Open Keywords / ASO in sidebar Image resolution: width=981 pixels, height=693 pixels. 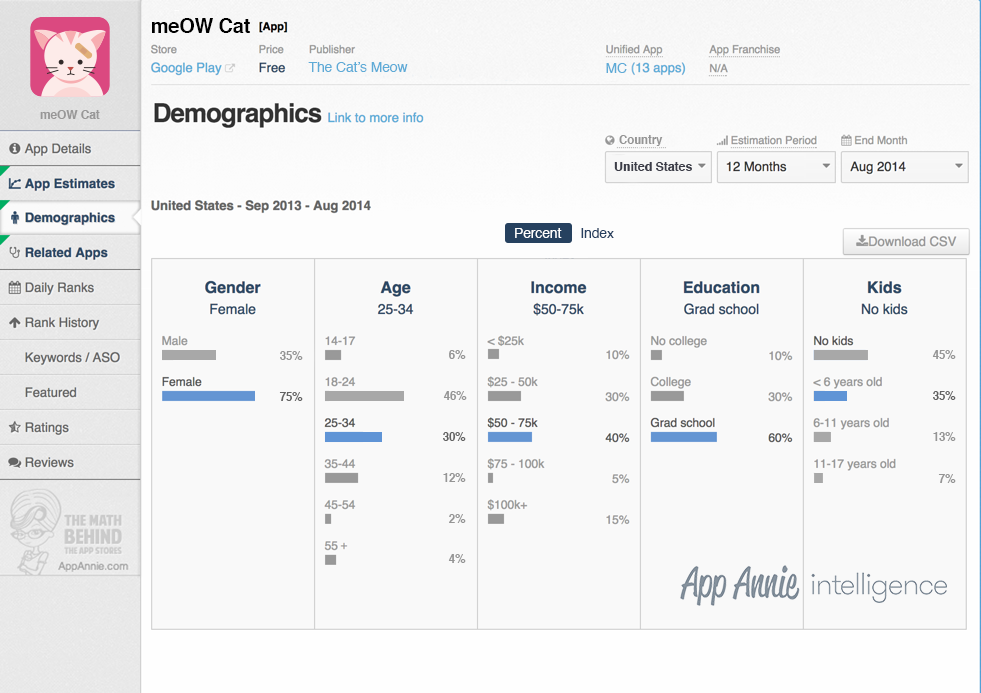70,358
